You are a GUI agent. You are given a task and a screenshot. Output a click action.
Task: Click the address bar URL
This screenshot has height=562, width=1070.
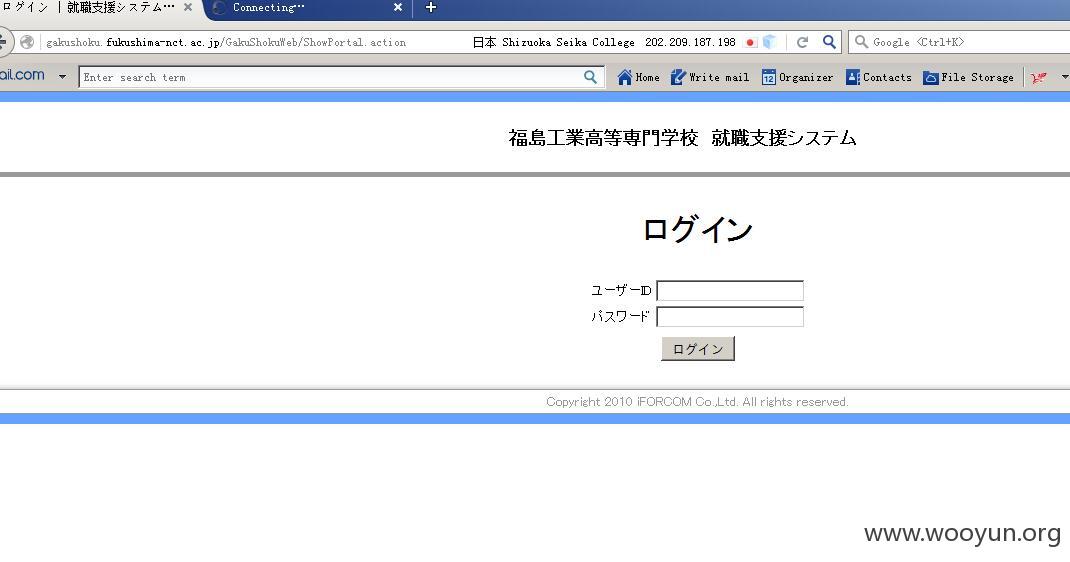[x=226, y=42]
